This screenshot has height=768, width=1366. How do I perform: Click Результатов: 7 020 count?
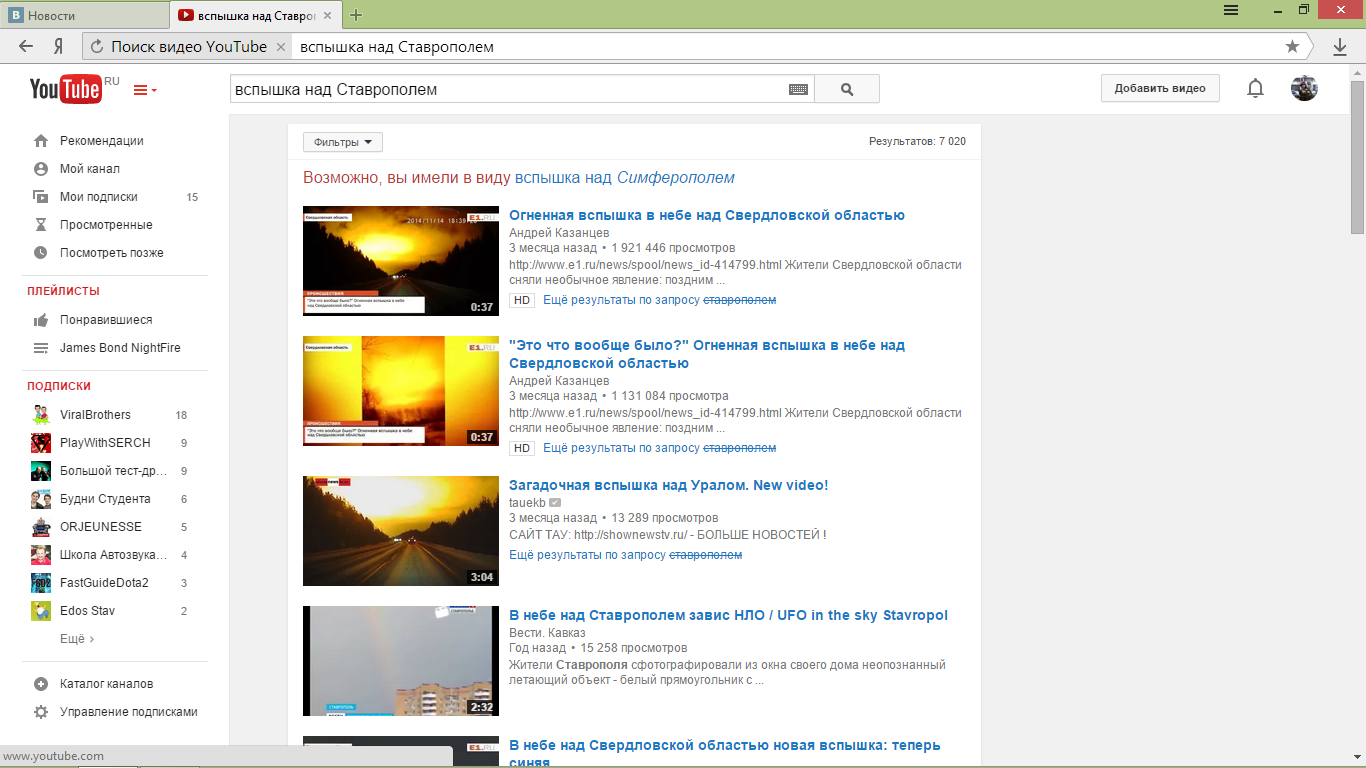tap(917, 141)
